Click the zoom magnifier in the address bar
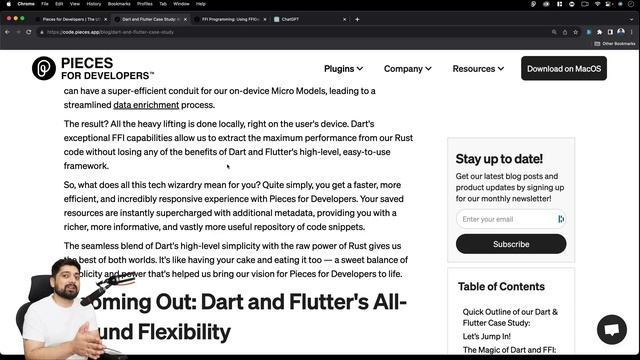The image size is (640, 360). tap(554, 32)
